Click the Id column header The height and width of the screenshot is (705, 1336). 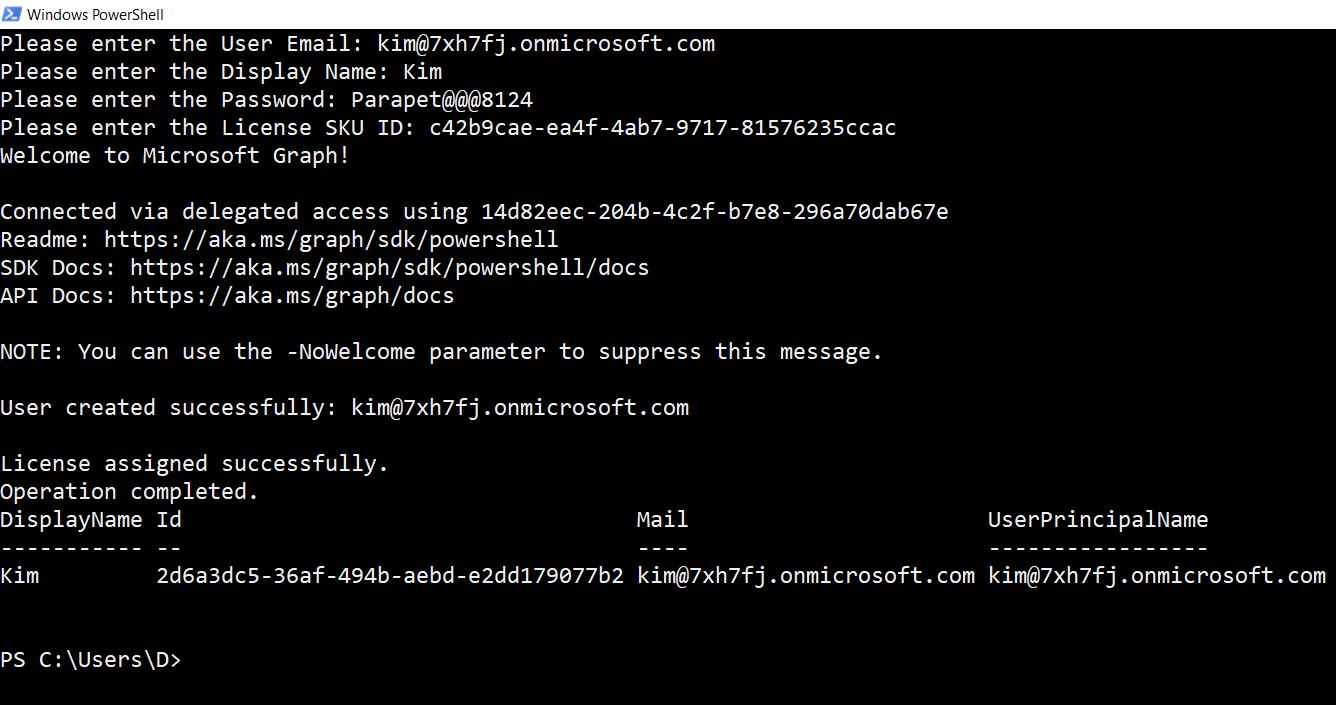(x=169, y=520)
